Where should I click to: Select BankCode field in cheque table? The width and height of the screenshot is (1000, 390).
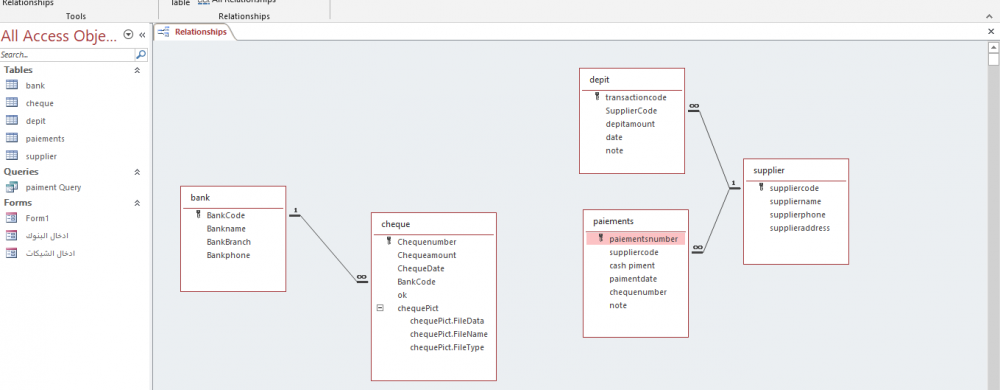(x=416, y=282)
